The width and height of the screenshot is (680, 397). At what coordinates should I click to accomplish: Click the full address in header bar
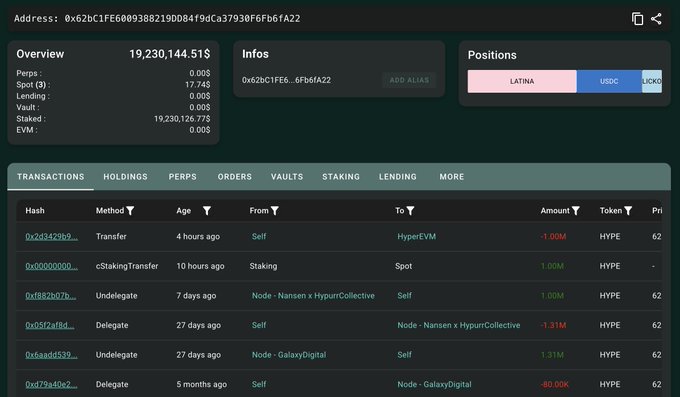pos(182,18)
